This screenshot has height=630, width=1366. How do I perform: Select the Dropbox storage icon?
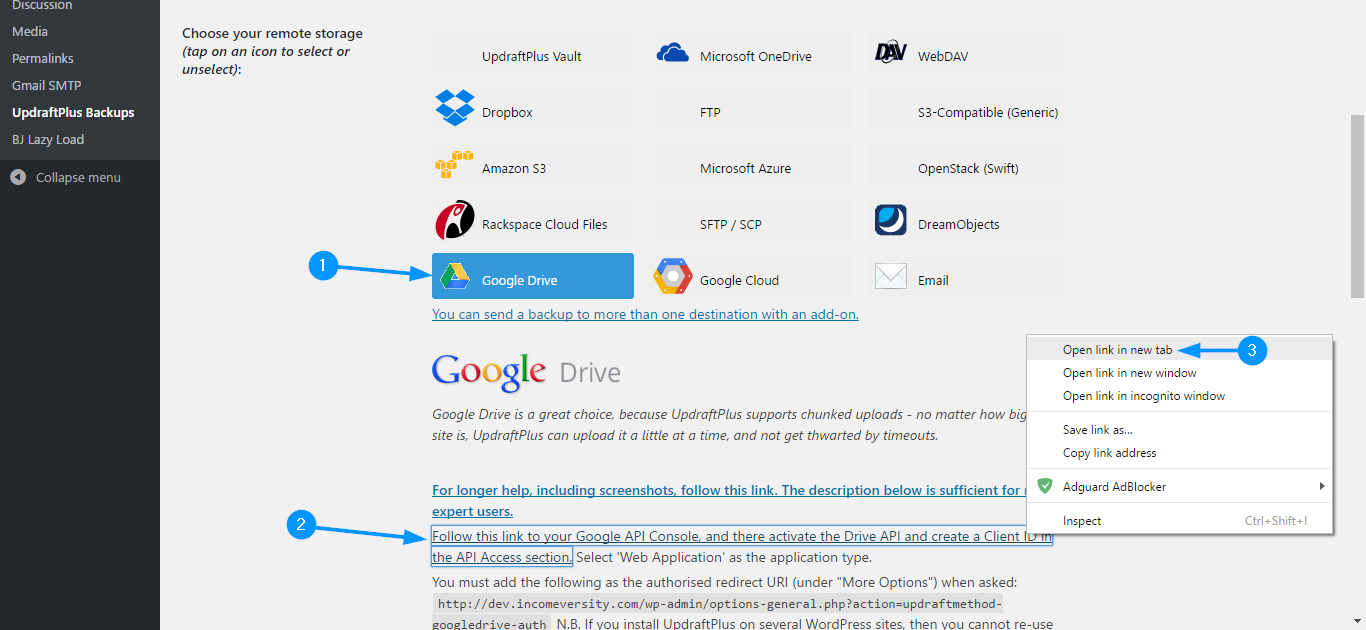[455, 108]
